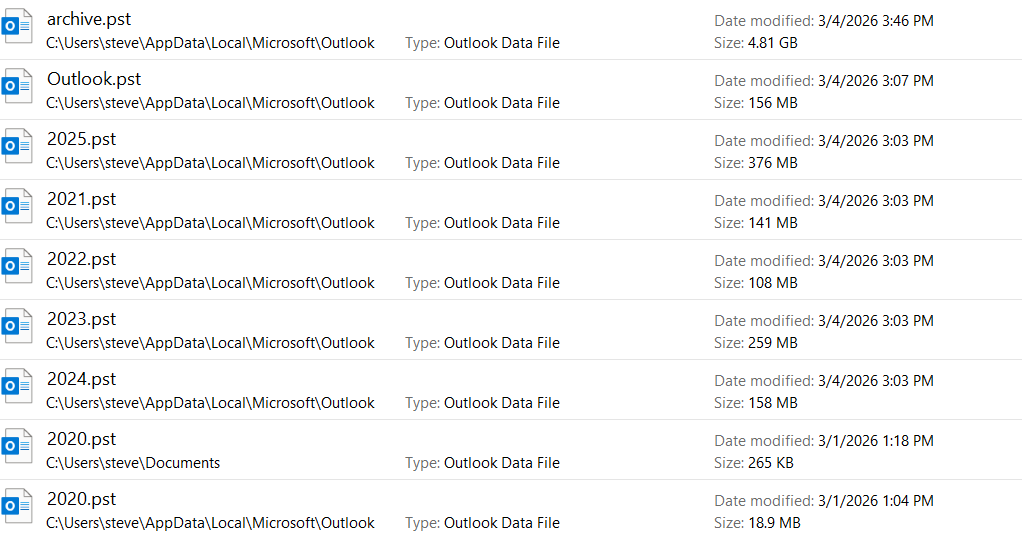
Task: Select the 2020.pst name modified at 1:04 PM
Action: [81, 498]
